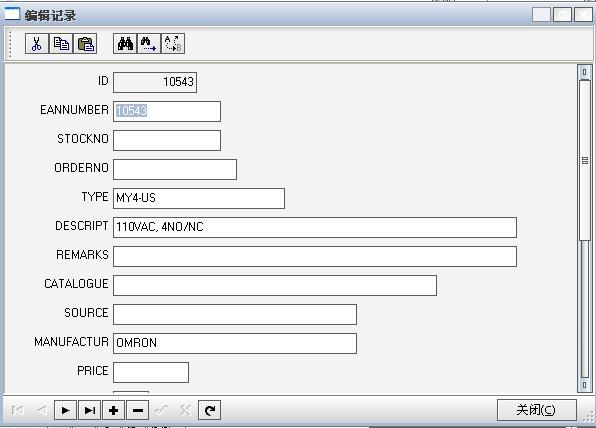Select the STOCKNO input field
This screenshot has height=428, width=596.
pyautogui.click(x=167, y=140)
